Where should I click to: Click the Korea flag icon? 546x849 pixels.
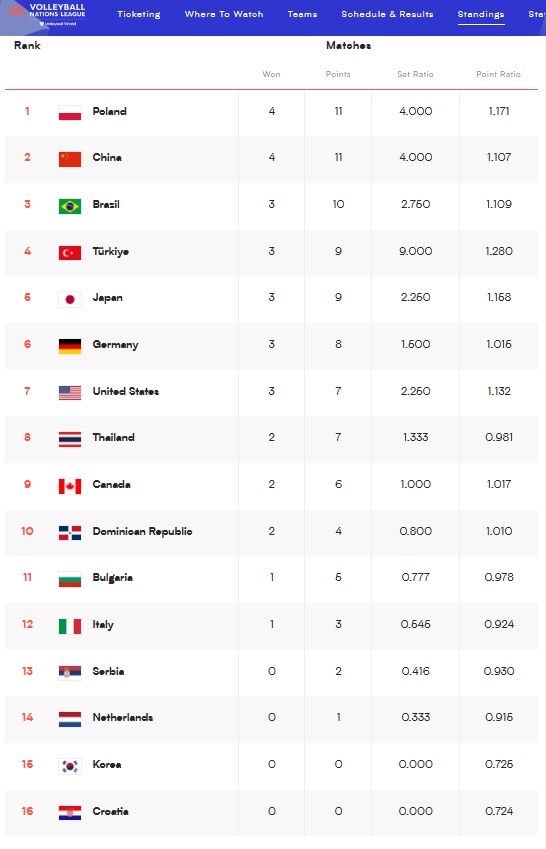tap(70, 766)
